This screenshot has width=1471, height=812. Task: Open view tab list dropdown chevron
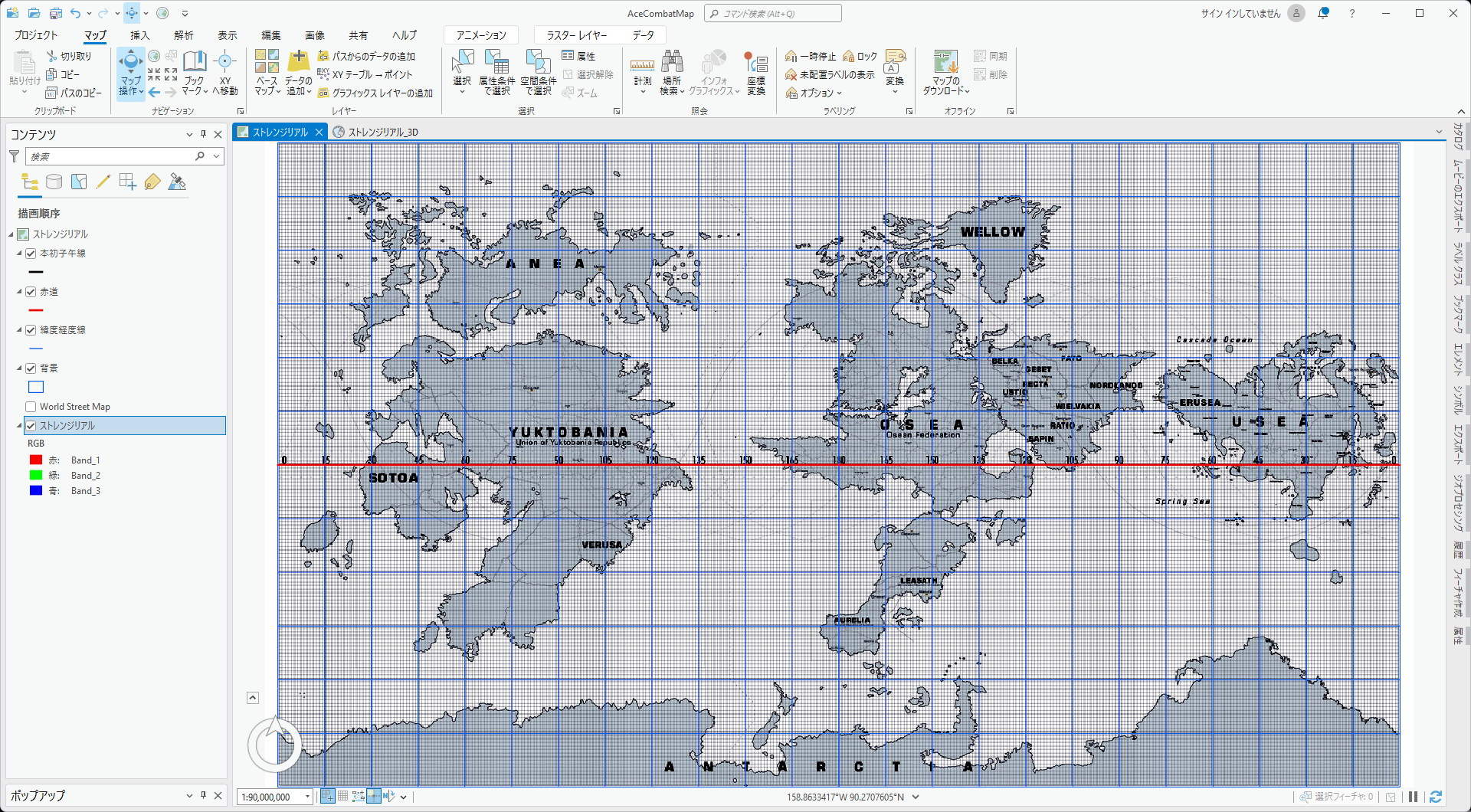[1439, 132]
